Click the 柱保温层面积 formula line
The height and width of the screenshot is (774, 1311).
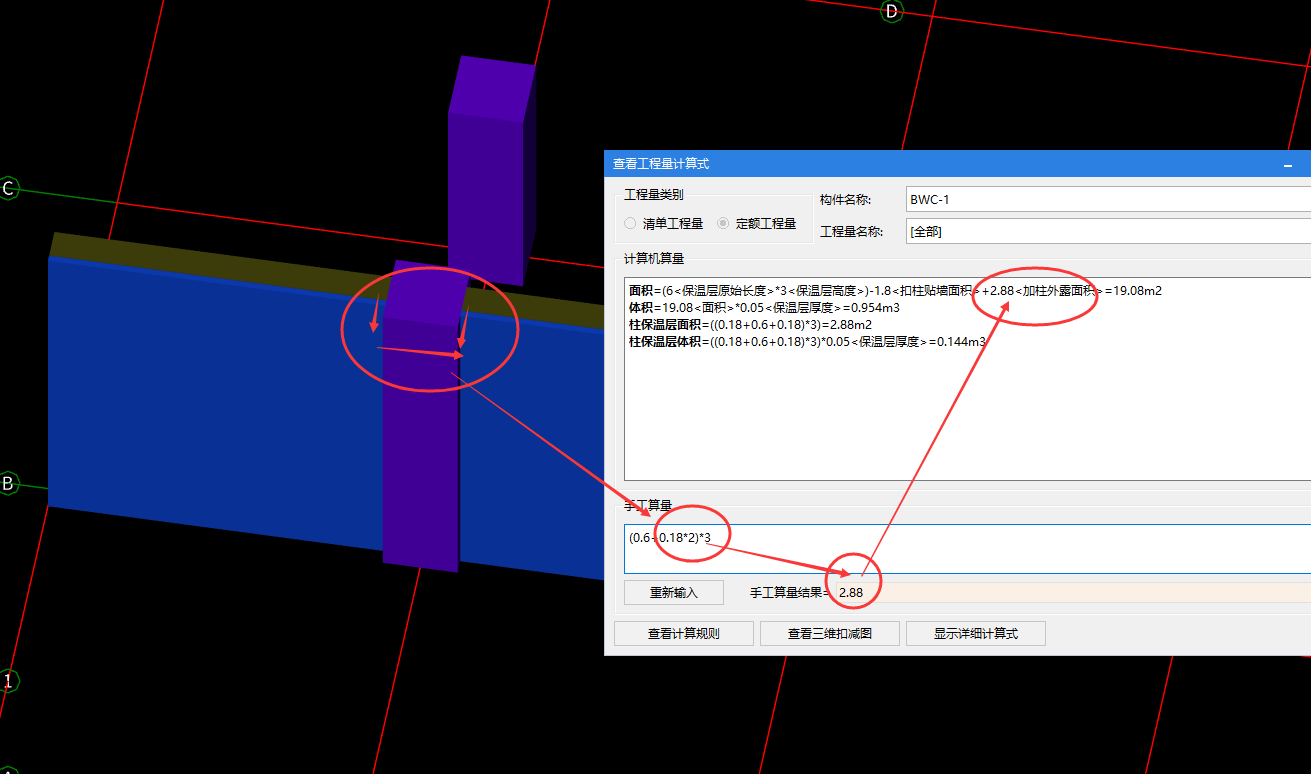click(750, 325)
